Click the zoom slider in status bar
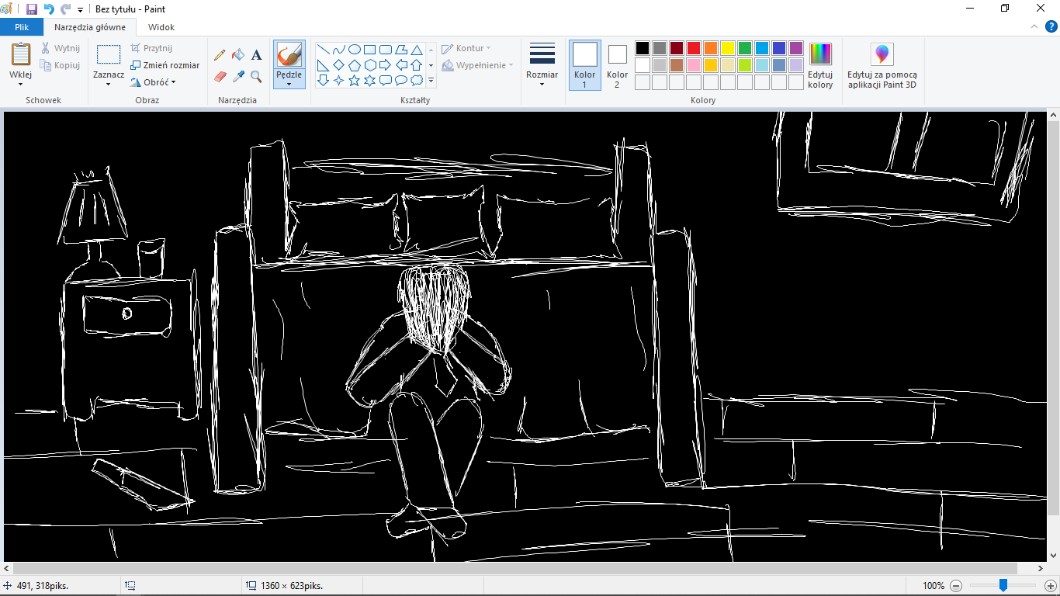Viewport: 1060px width, 596px height. pos(1003,586)
